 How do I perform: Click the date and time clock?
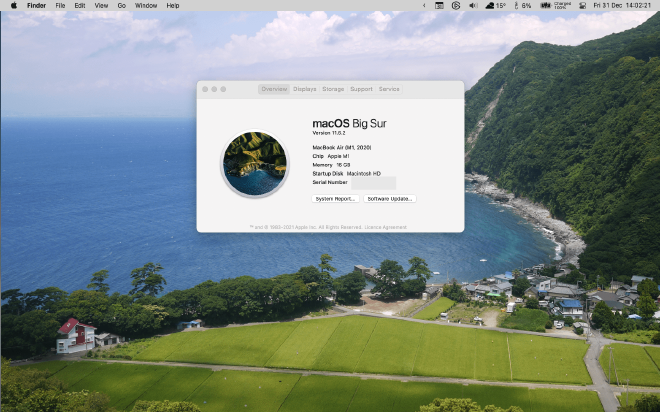tap(622, 5)
